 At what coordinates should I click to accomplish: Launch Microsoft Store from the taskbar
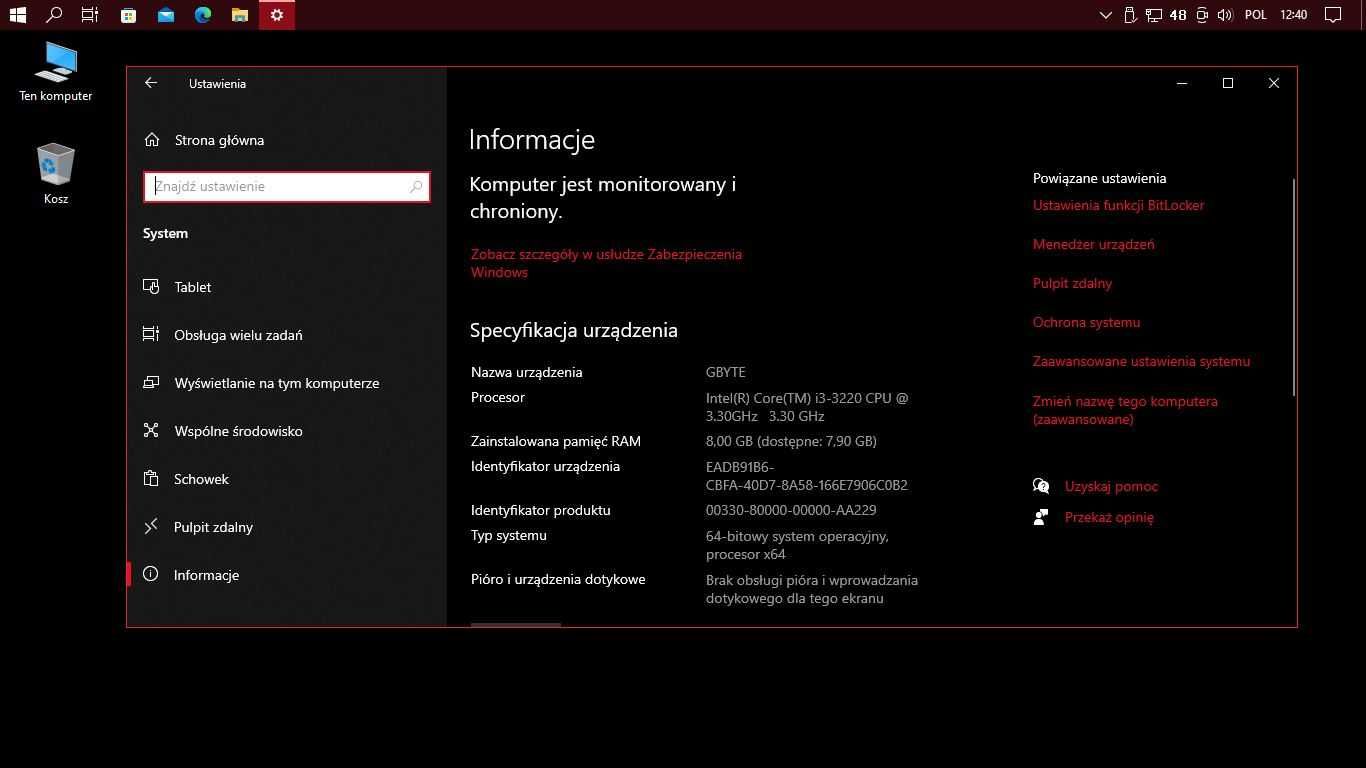[128, 15]
